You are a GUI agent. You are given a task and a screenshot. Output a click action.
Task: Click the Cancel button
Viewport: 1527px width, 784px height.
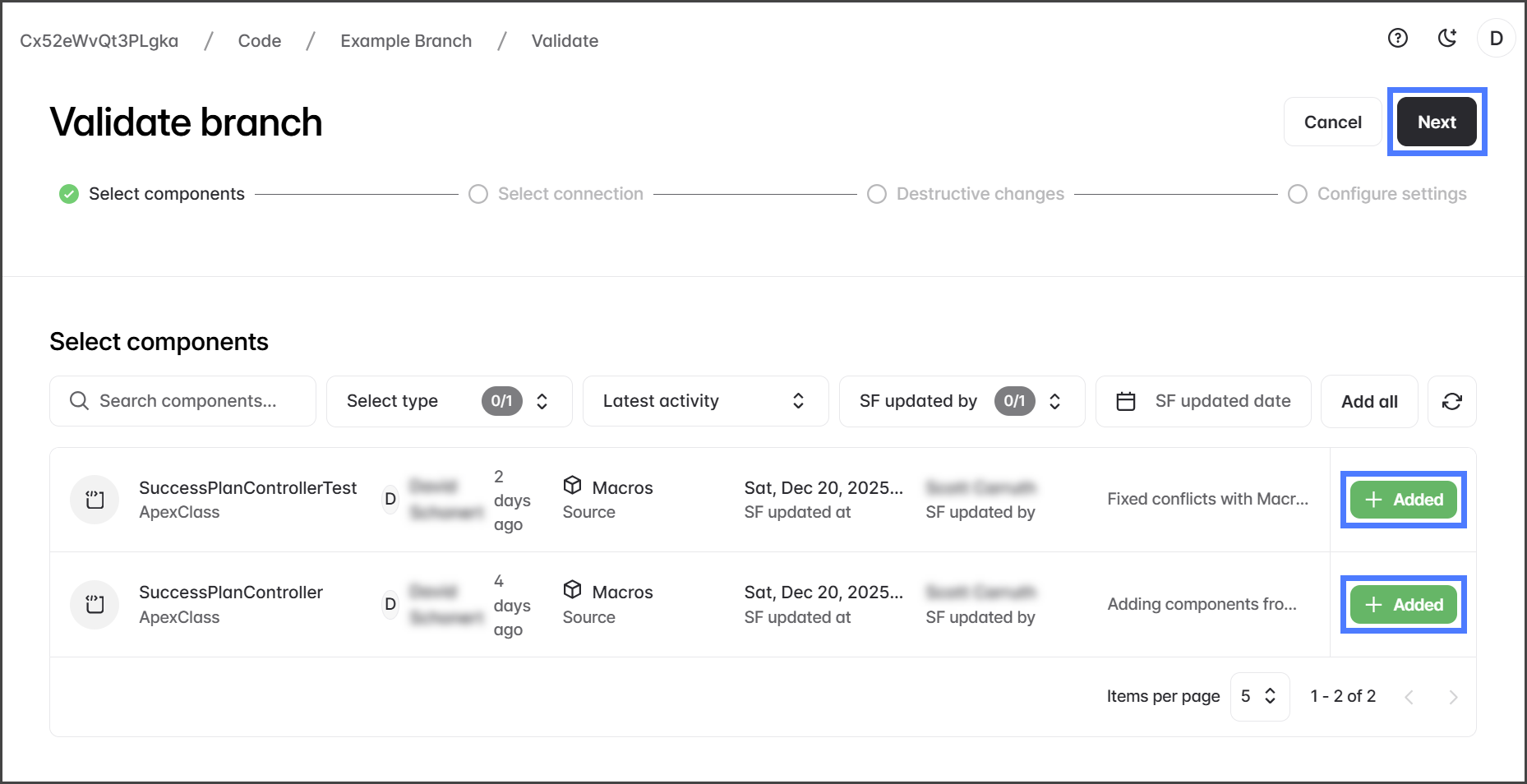[x=1332, y=122]
